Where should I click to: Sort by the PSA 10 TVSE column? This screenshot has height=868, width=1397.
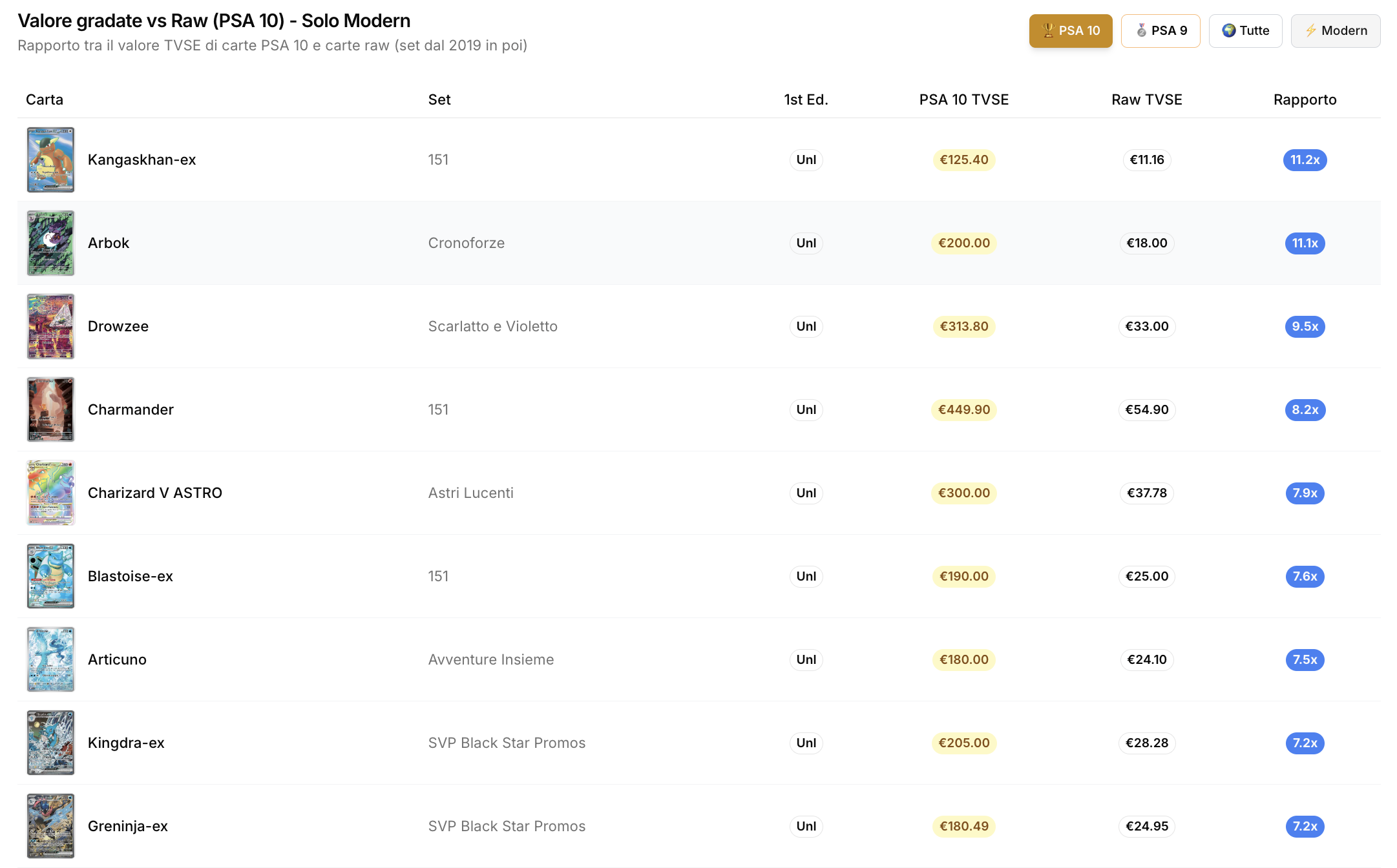[963, 99]
